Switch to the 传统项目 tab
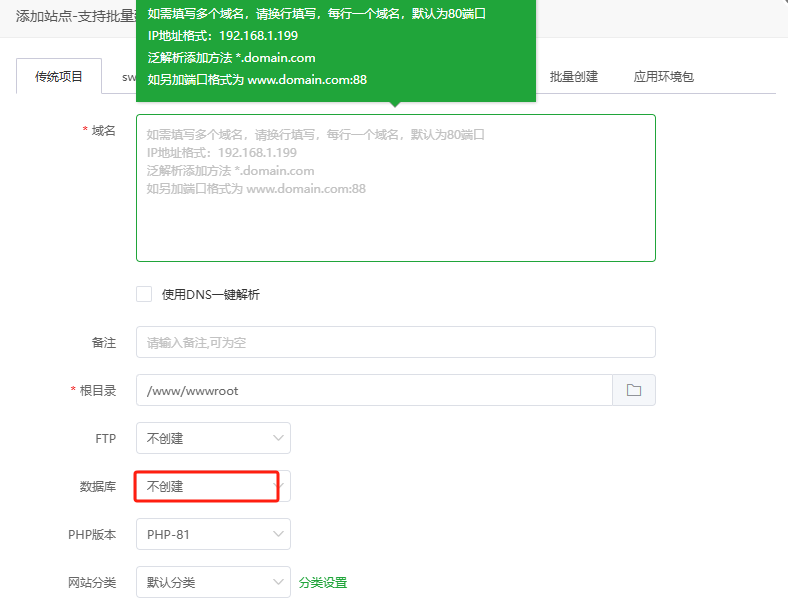Viewport: 788px width, 614px height. click(59, 76)
